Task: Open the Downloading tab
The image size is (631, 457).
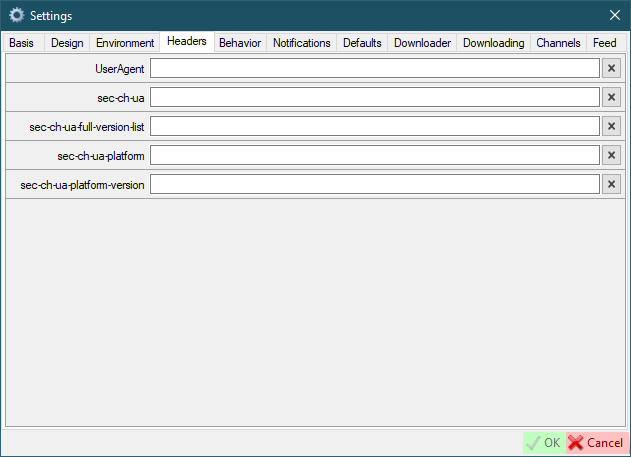Action: [494, 43]
